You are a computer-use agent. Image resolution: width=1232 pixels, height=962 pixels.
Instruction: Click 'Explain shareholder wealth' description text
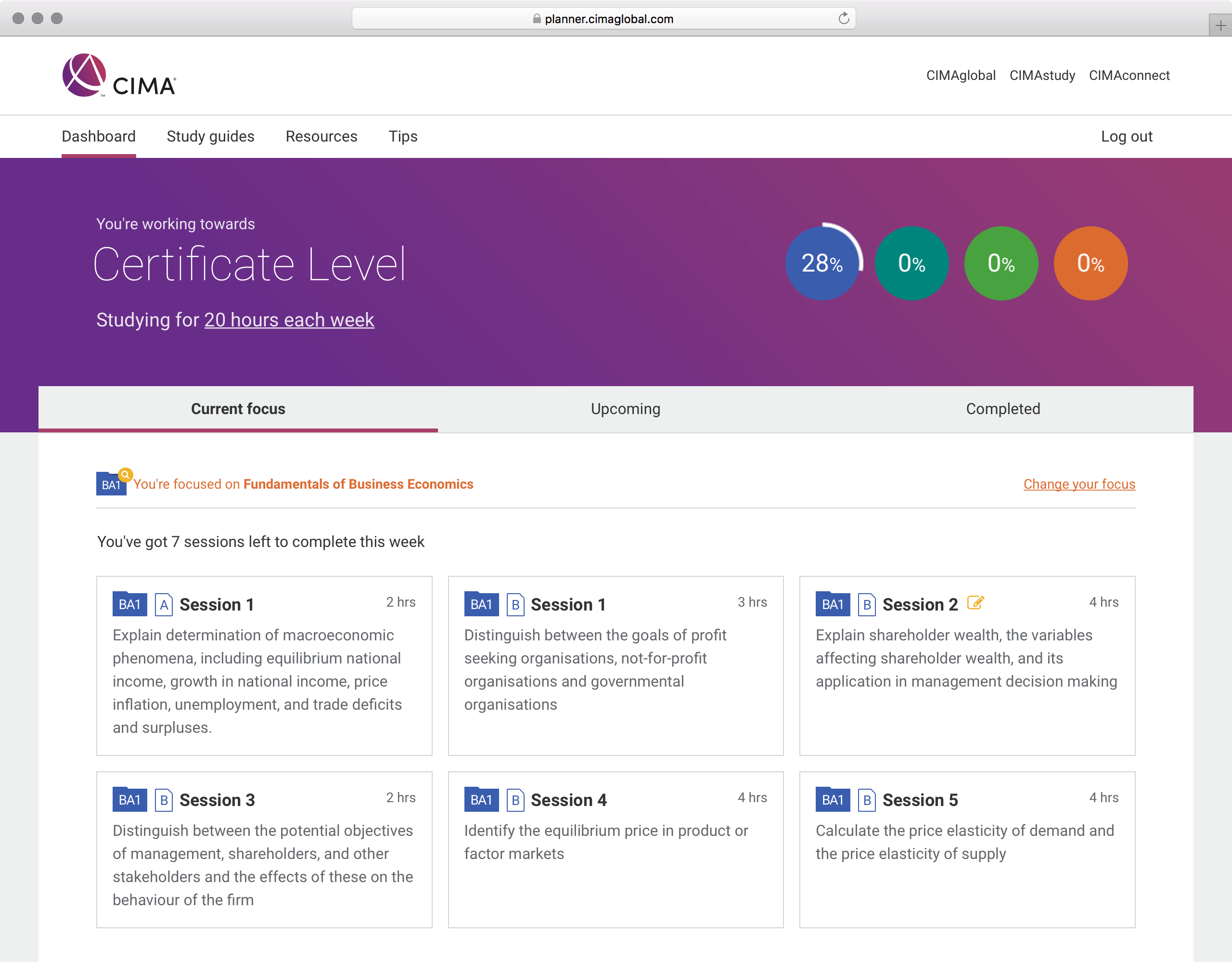pyautogui.click(x=966, y=659)
